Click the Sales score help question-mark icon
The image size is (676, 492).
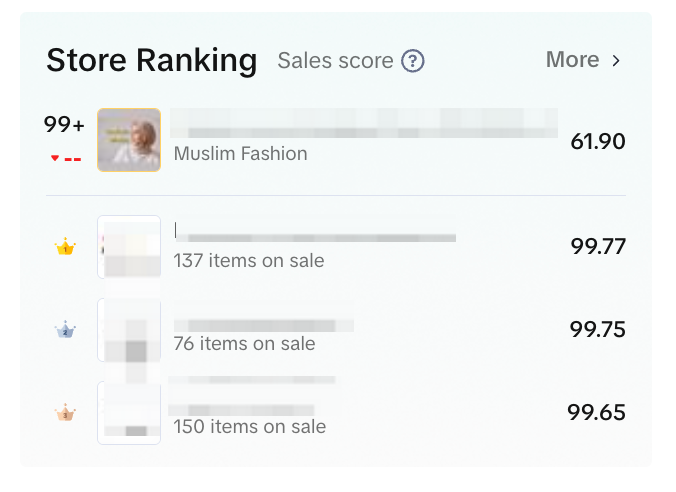[413, 61]
